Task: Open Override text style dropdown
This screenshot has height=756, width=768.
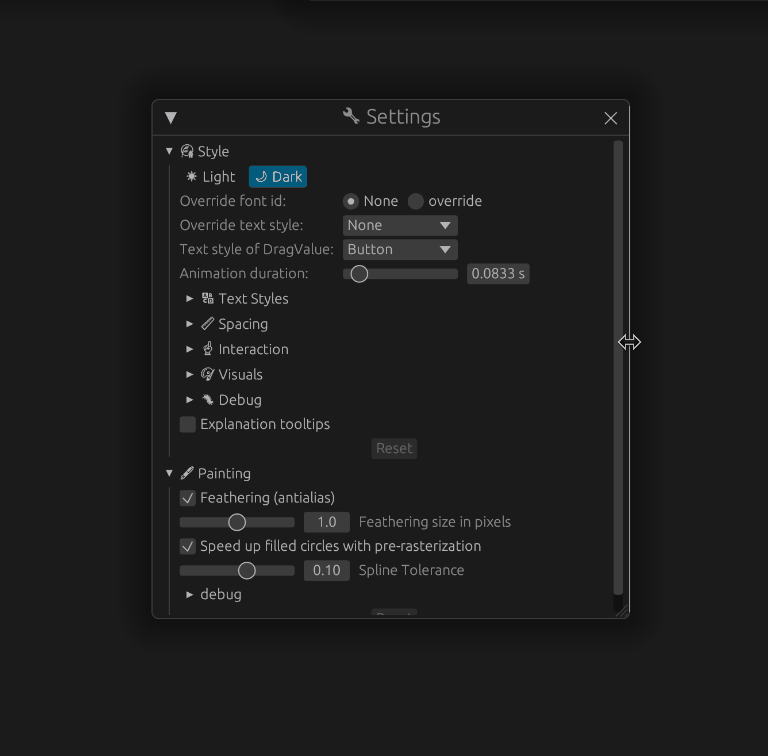Action: coord(400,225)
